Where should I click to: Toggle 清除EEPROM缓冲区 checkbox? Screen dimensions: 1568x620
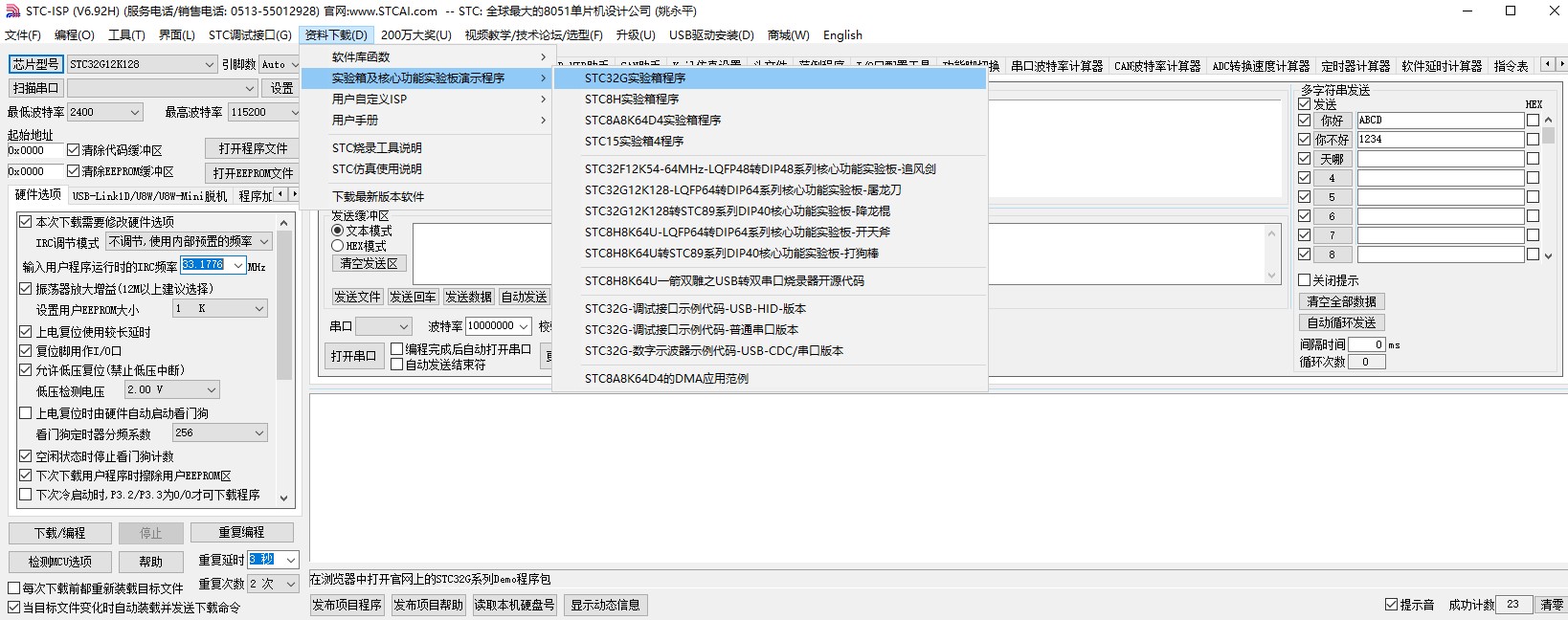(x=73, y=171)
